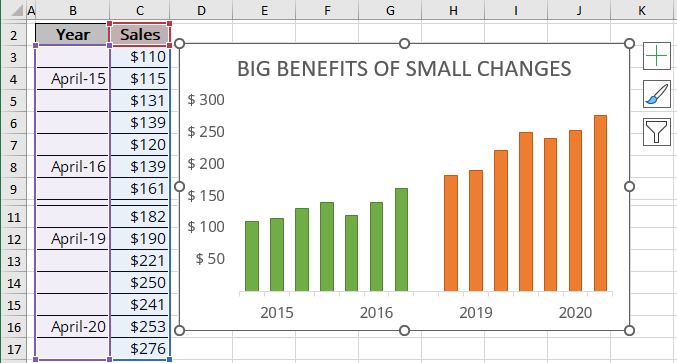Open the Chart Elements plus button

pyautogui.click(x=657, y=56)
